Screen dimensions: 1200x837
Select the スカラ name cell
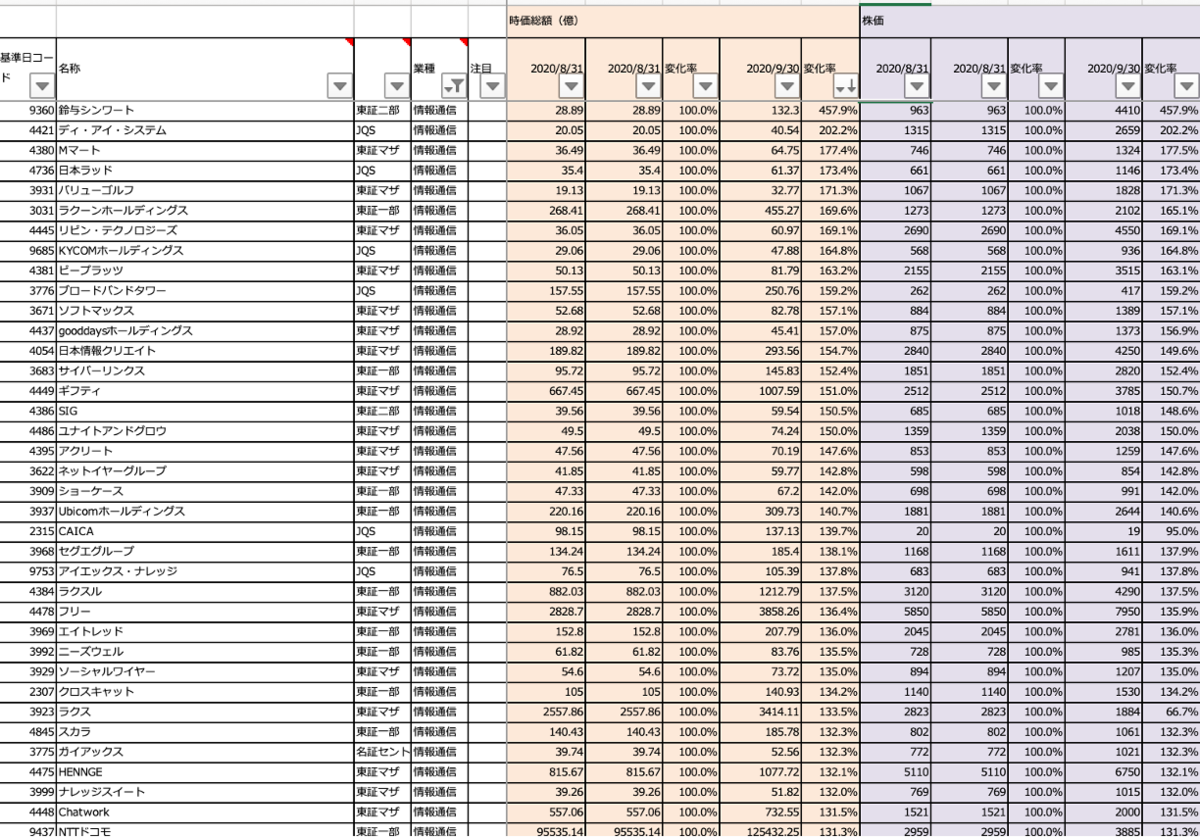205,731
